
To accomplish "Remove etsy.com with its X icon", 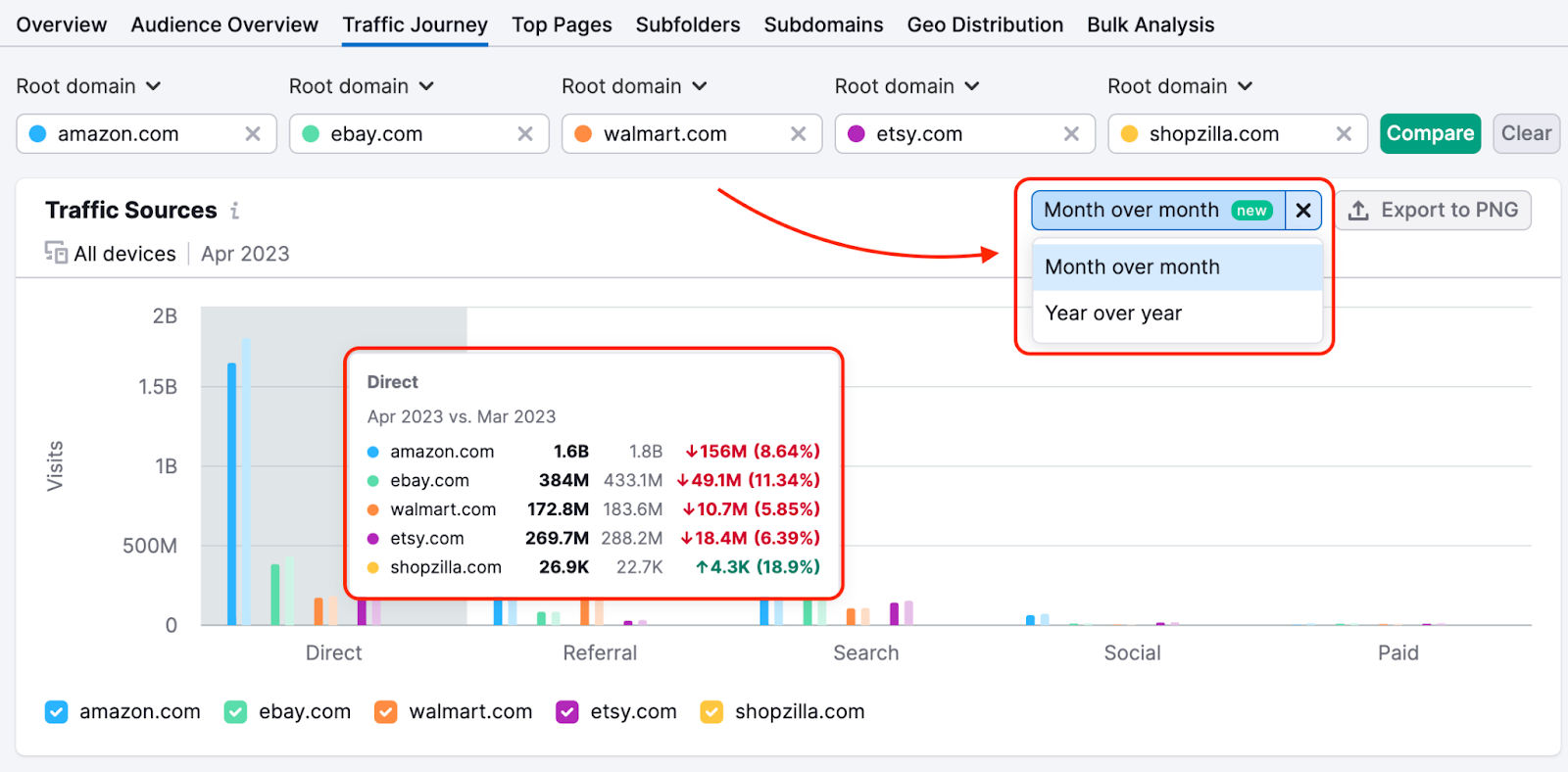I will coord(1071,134).
